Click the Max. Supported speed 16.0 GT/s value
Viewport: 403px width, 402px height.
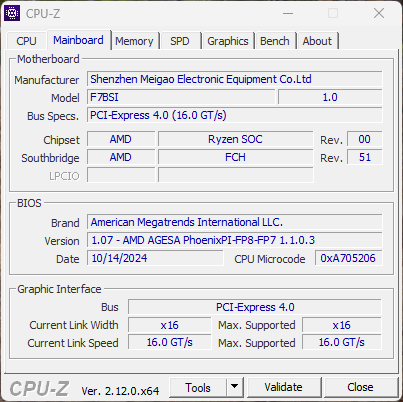342,343
